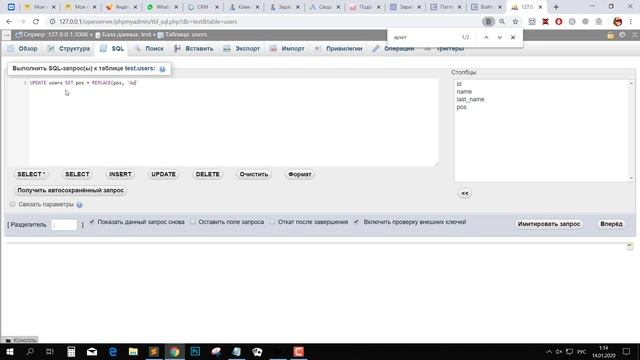Screen dimensions: 640x360
Task: Reload the page with refresh icon
Action: pos(36,22)
